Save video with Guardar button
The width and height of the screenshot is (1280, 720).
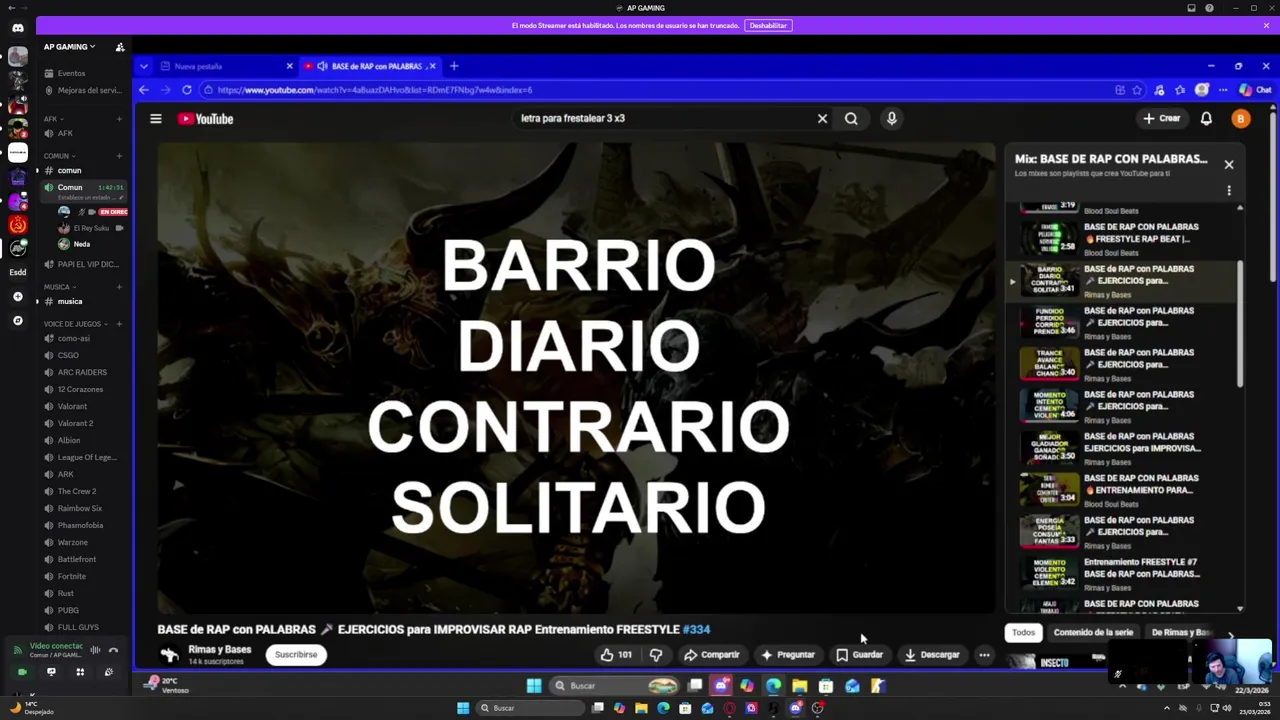860,655
